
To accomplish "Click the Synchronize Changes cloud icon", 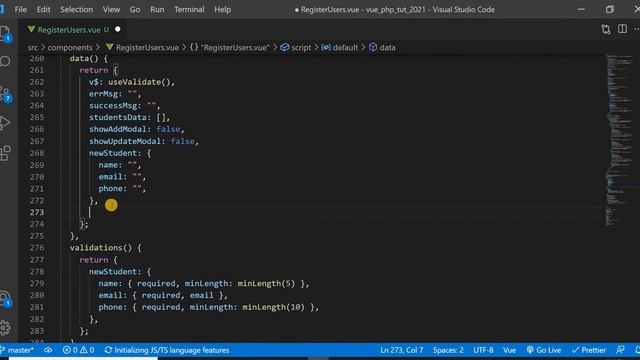I will tap(48, 350).
